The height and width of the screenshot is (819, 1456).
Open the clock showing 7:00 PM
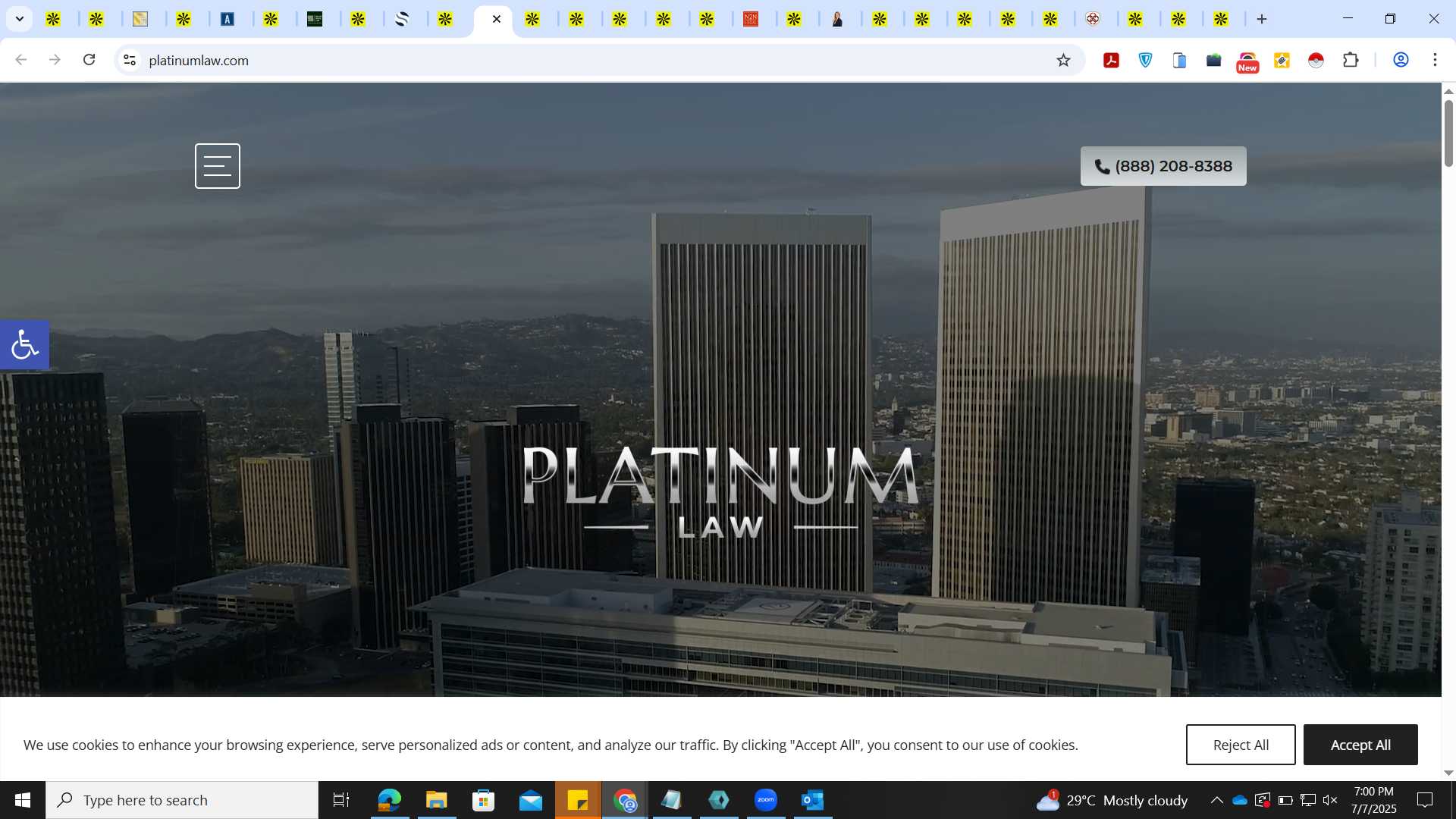[1373, 800]
